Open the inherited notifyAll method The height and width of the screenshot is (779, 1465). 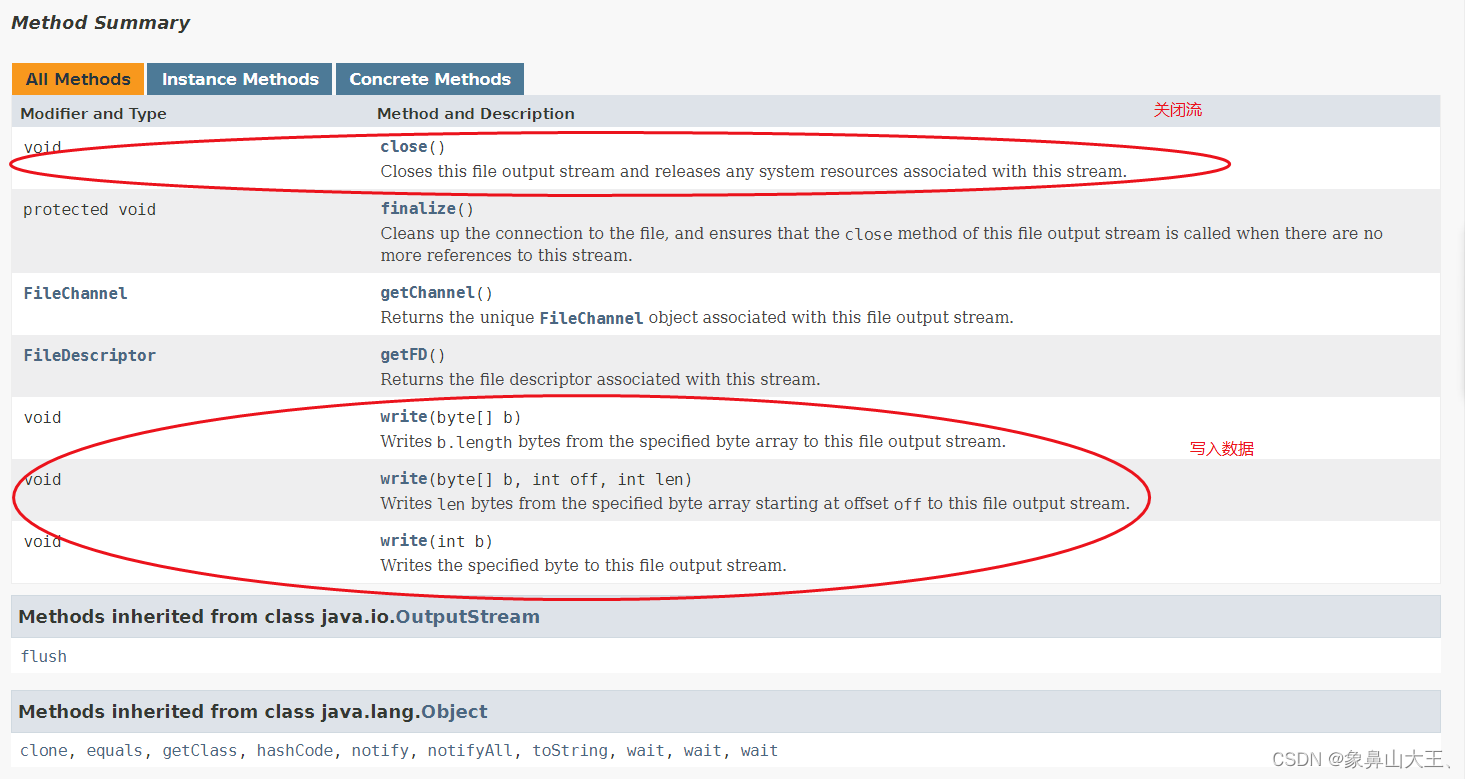(470, 750)
